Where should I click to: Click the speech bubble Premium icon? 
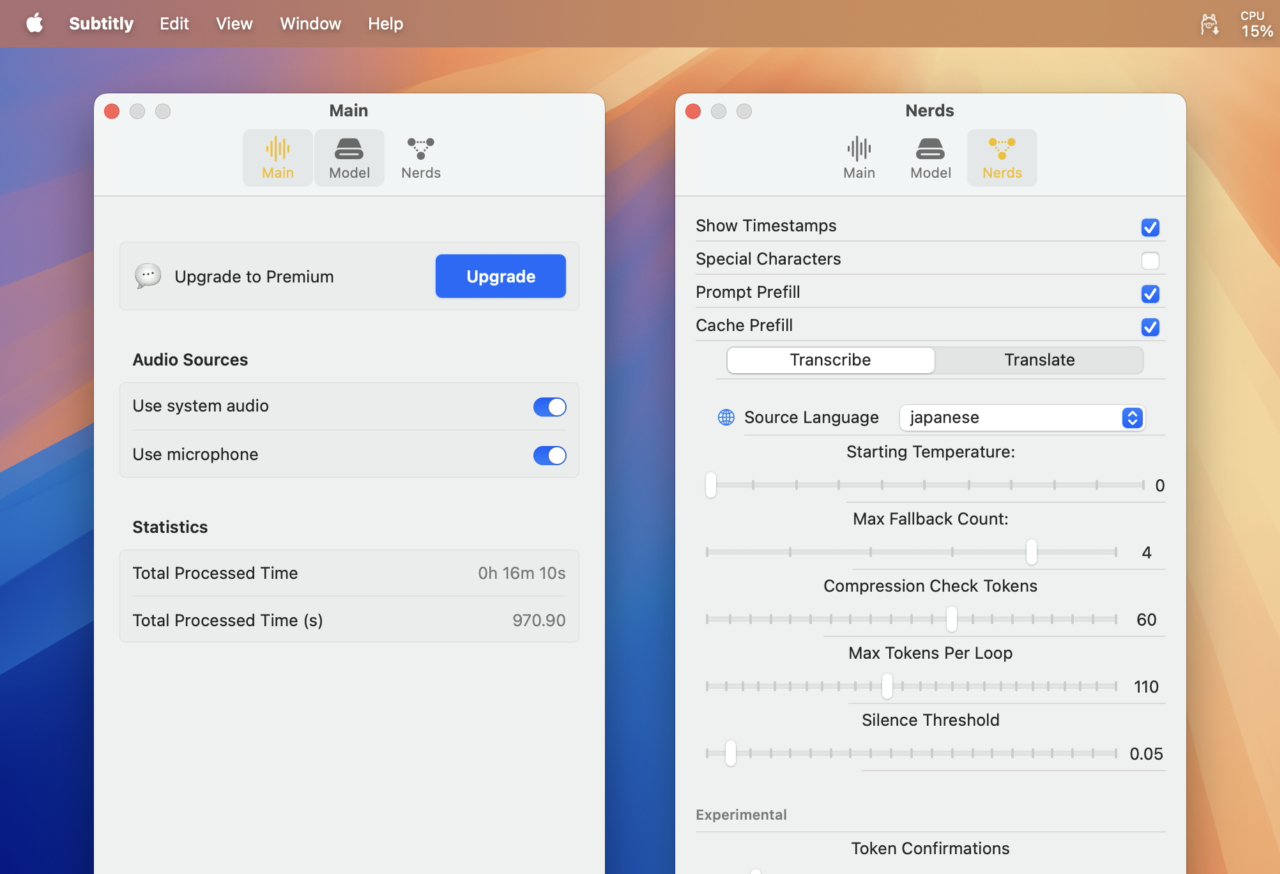click(x=148, y=276)
